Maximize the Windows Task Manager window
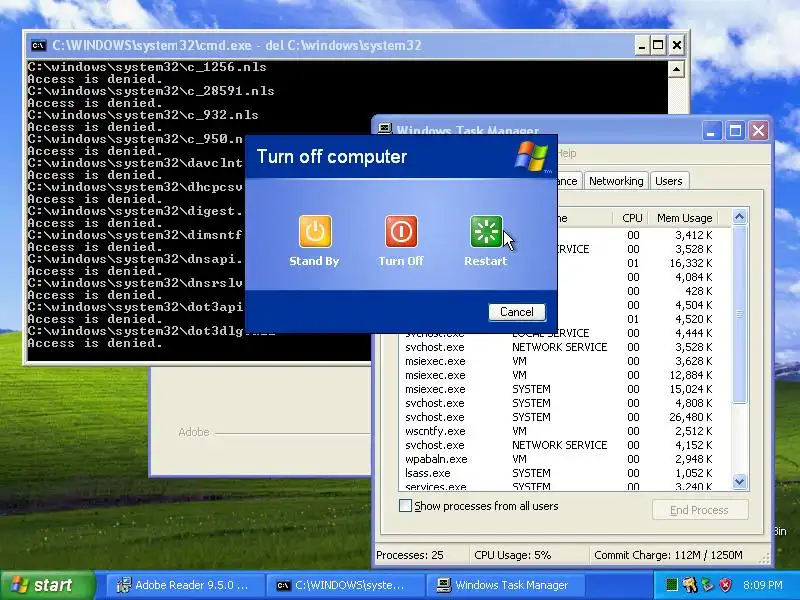 735,131
